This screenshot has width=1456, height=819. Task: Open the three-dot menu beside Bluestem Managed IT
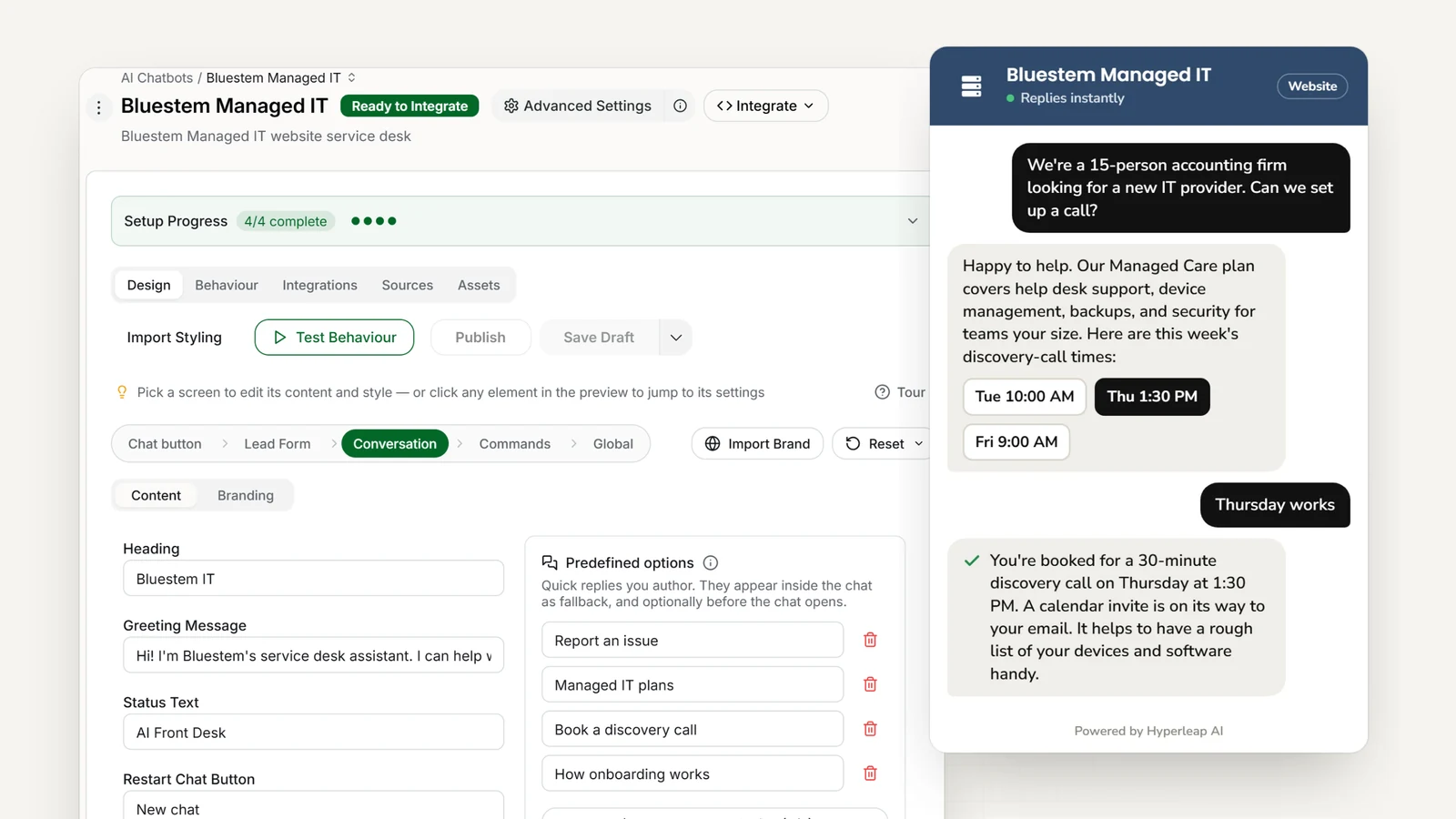[x=99, y=107]
